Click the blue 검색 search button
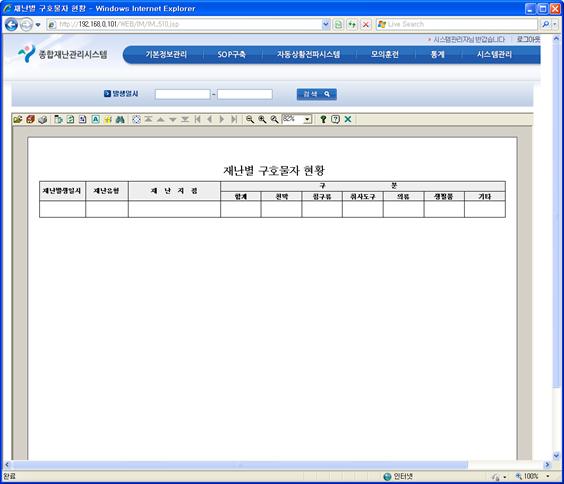The width and height of the screenshot is (564, 484). 317,94
